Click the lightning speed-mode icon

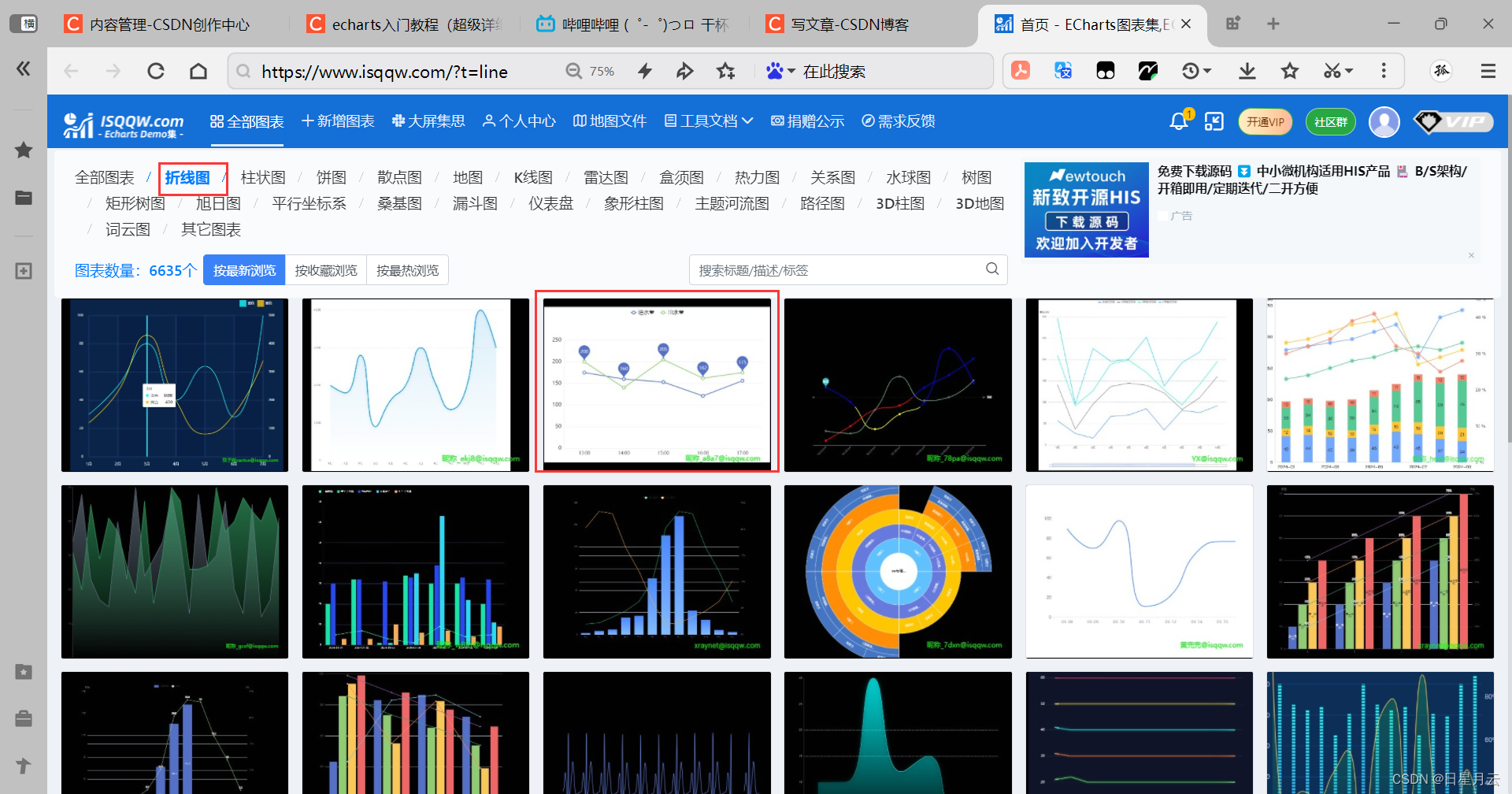click(x=645, y=72)
